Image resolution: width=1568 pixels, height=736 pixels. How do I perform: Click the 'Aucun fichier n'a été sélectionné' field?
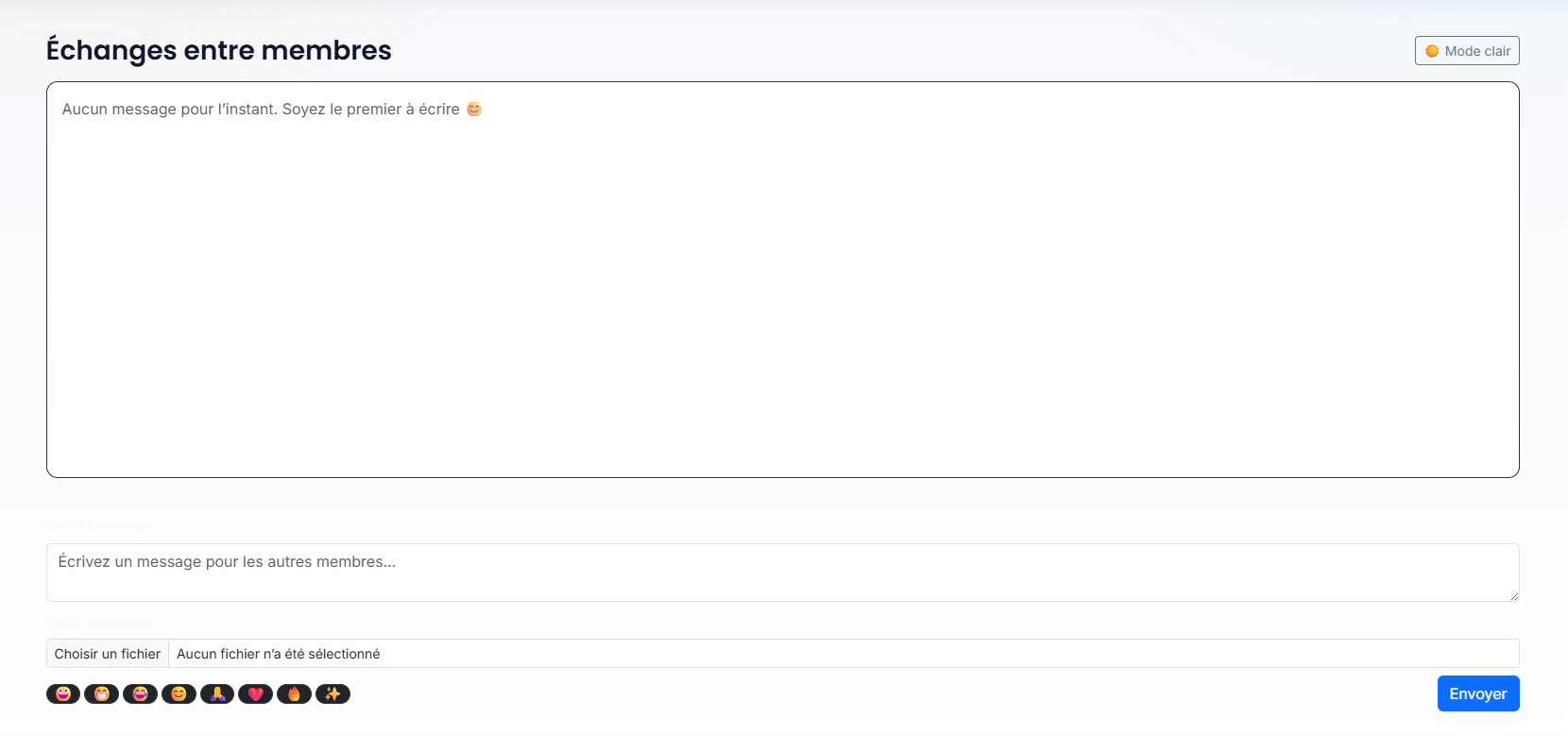pyautogui.click(x=278, y=654)
